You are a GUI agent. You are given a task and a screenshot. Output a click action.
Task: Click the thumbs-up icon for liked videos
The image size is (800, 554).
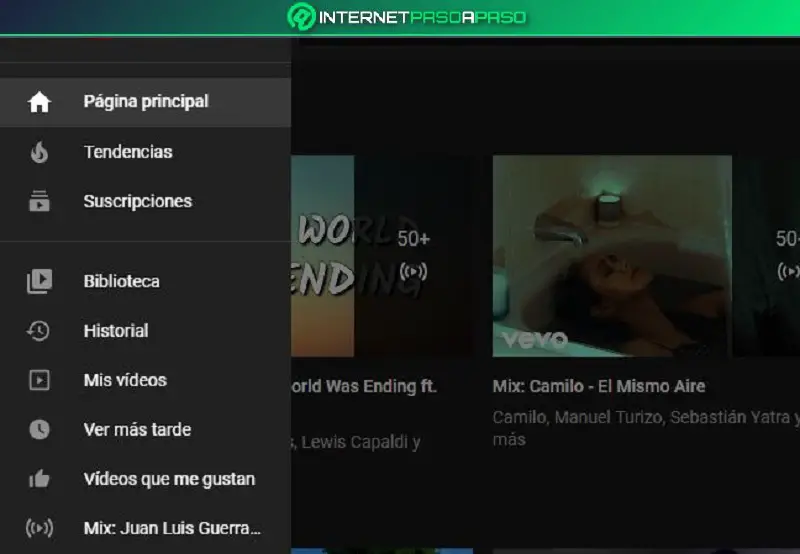tap(39, 479)
